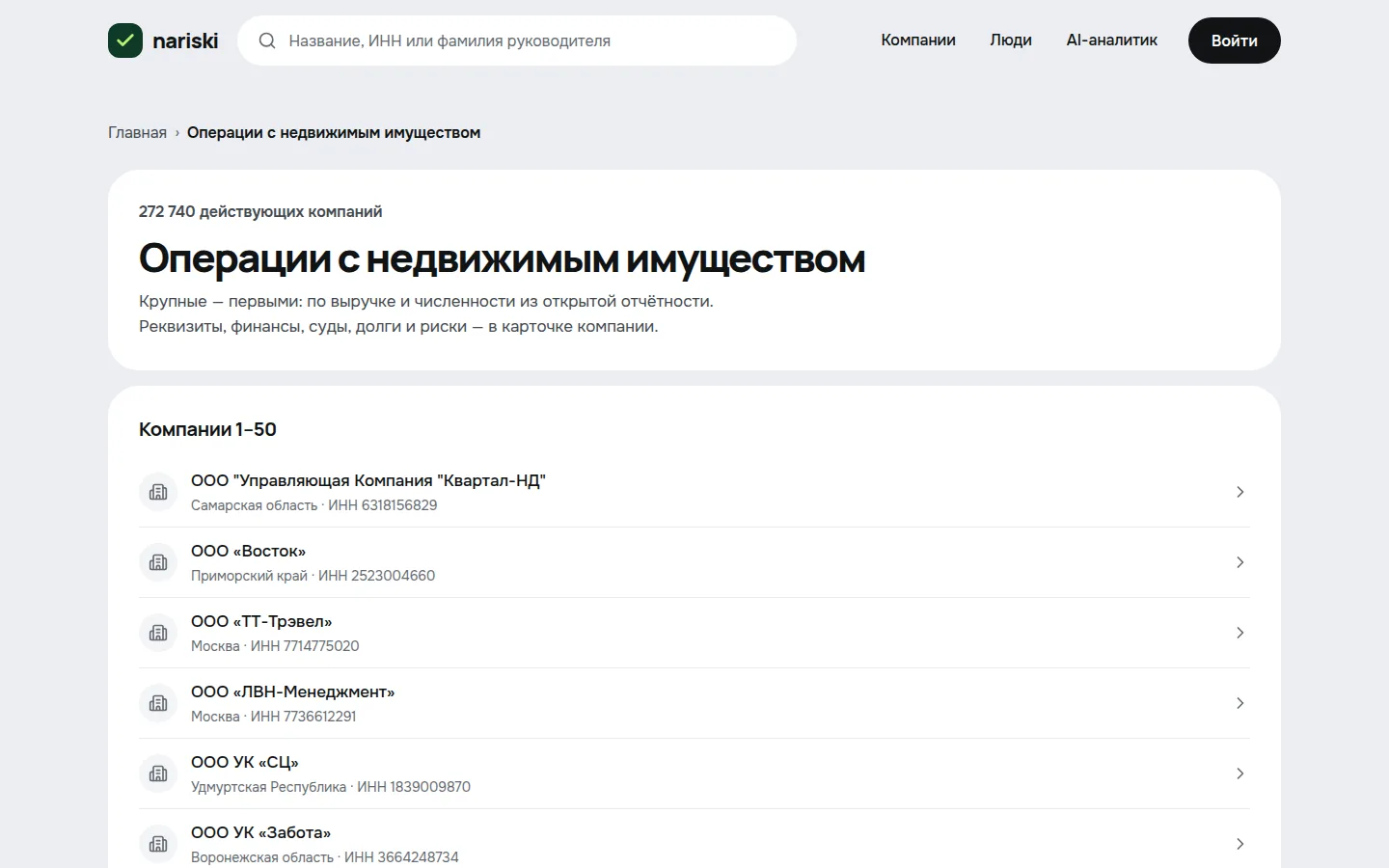This screenshot has height=868, width=1389.
Task: Click the nariski brand name text
Action: pos(185,41)
